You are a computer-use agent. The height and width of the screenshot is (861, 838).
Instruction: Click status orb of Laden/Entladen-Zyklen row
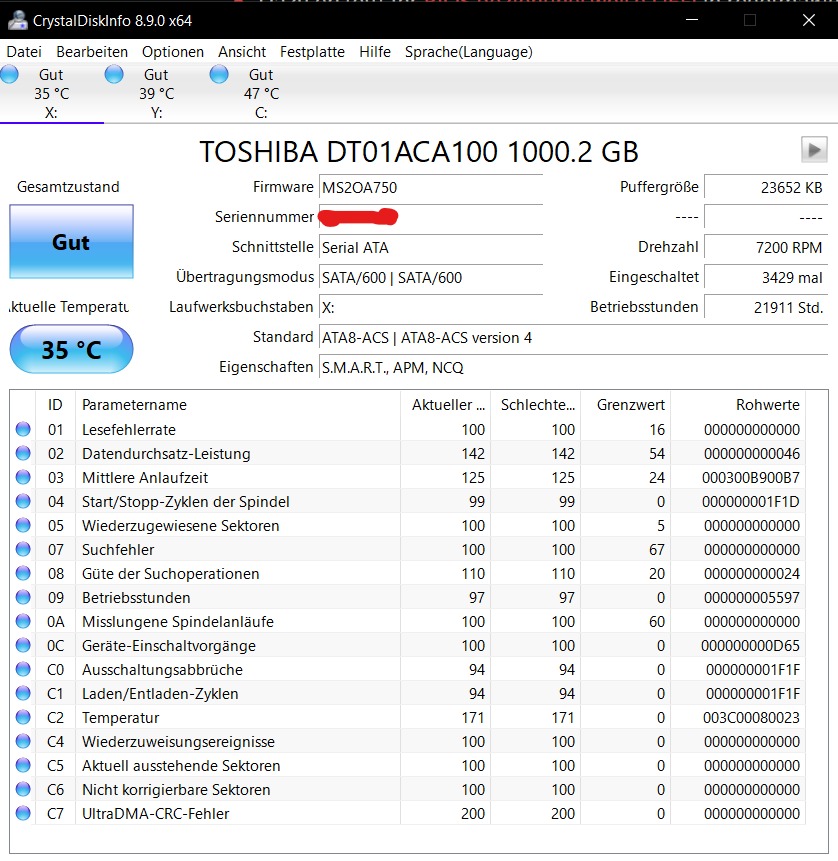pyautogui.click(x=23, y=693)
